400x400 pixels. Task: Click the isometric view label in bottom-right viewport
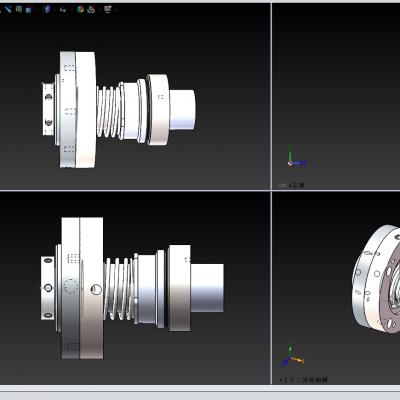tap(304, 380)
